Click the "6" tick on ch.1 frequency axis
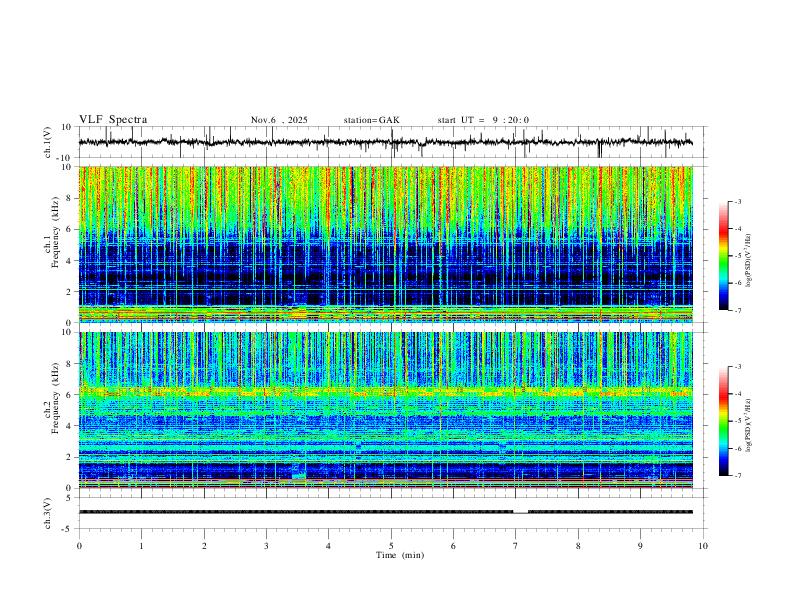792x612 pixels. 70,229
